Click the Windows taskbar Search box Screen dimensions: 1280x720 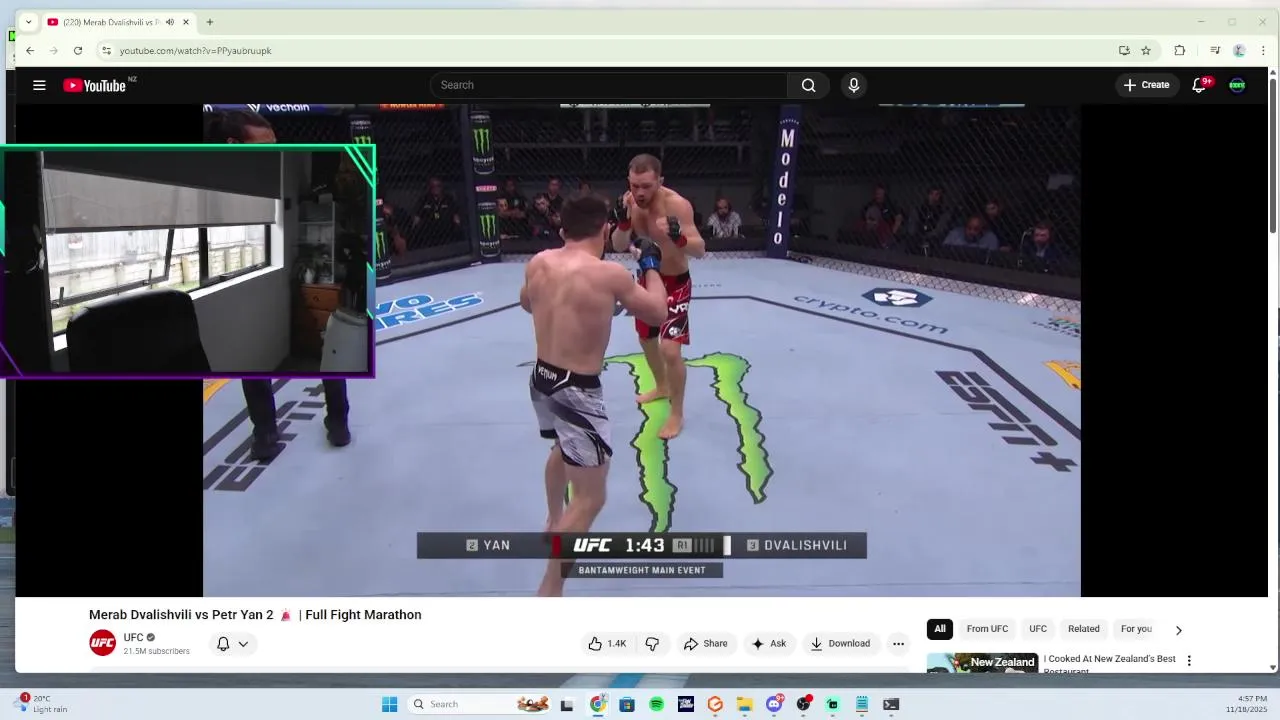point(481,704)
